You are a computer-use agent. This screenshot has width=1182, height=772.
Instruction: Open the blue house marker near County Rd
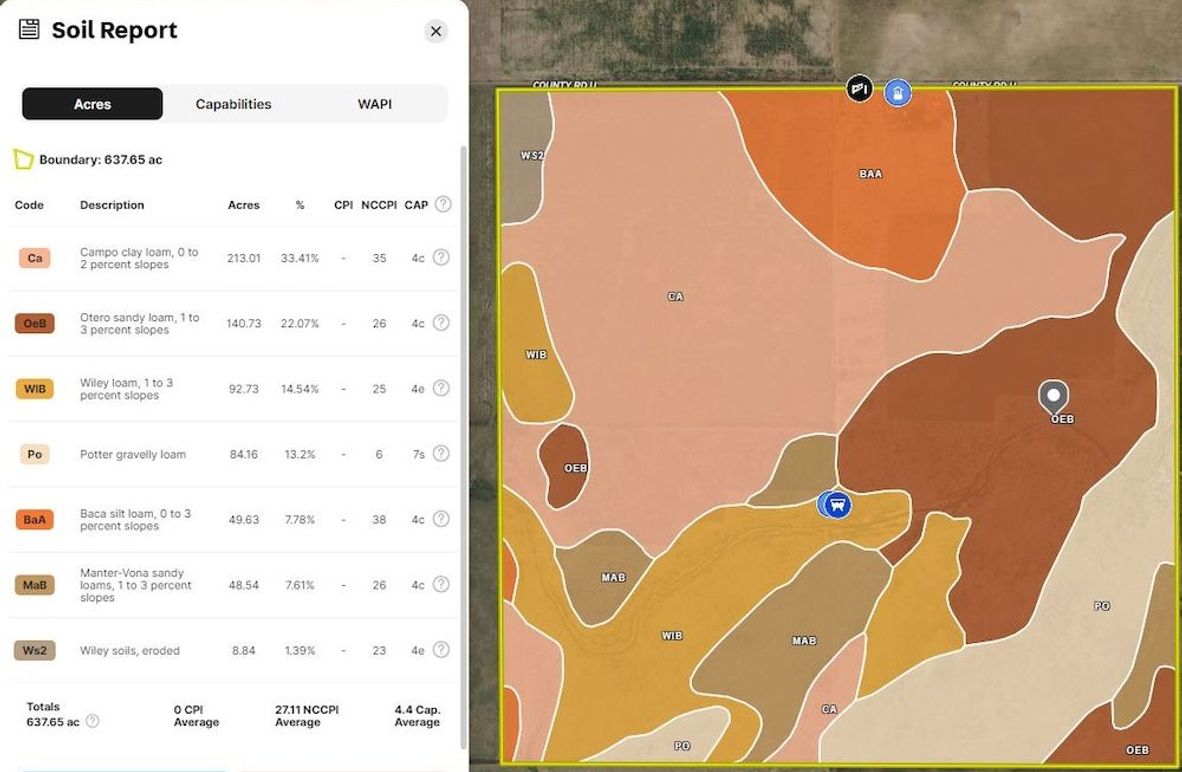(x=897, y=92)
